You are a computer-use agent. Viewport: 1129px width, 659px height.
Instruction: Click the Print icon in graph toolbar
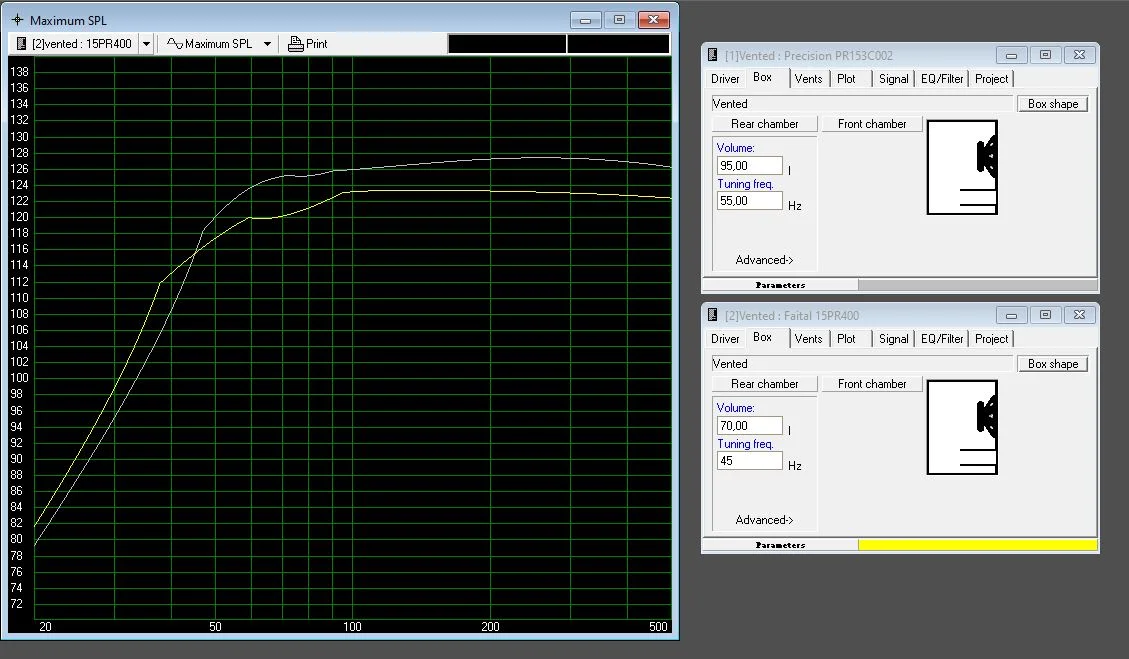[x=296, y=44]
